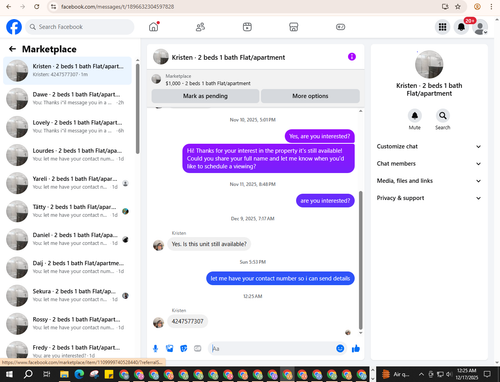Image resolution: width=500 pixels, height=382 pixels.
Task: Click the voice clip microphone icon
Action: [x=155, y=349]
